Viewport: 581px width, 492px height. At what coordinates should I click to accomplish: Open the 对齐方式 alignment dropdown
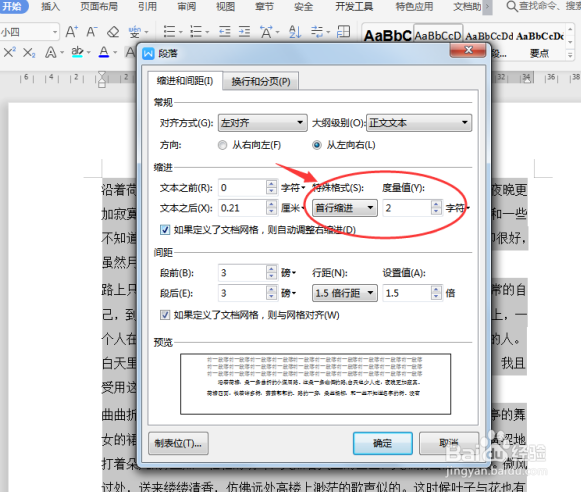click(x=262, y=123)
